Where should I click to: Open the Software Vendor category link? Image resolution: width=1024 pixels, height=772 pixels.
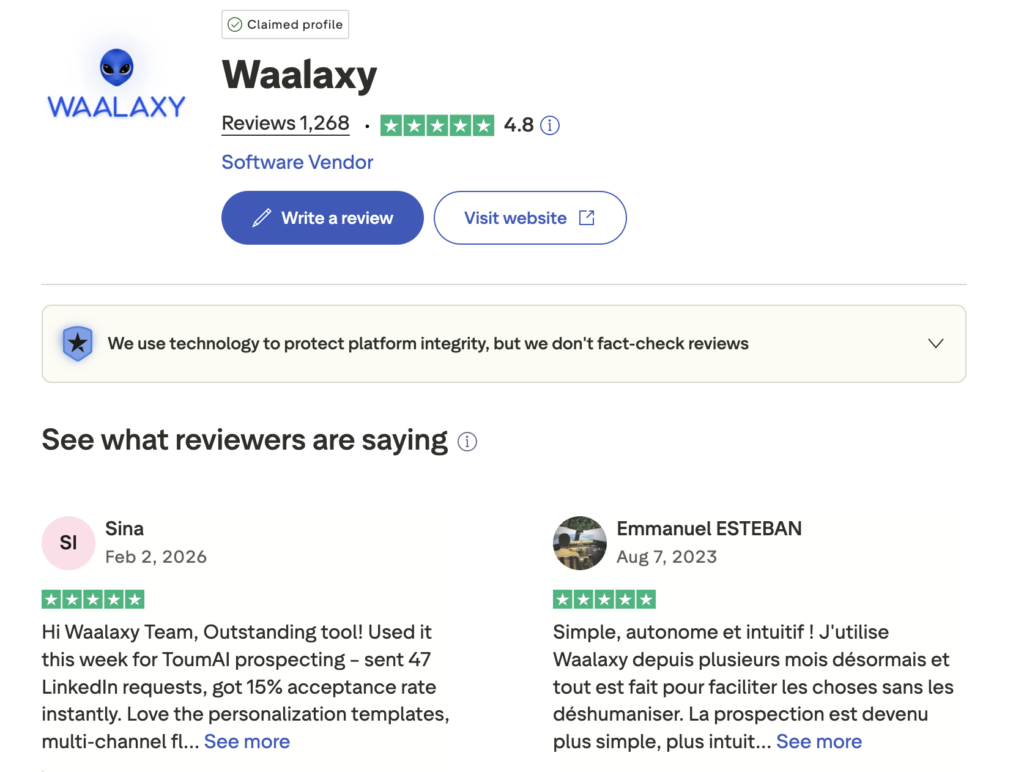coord(297,162)
